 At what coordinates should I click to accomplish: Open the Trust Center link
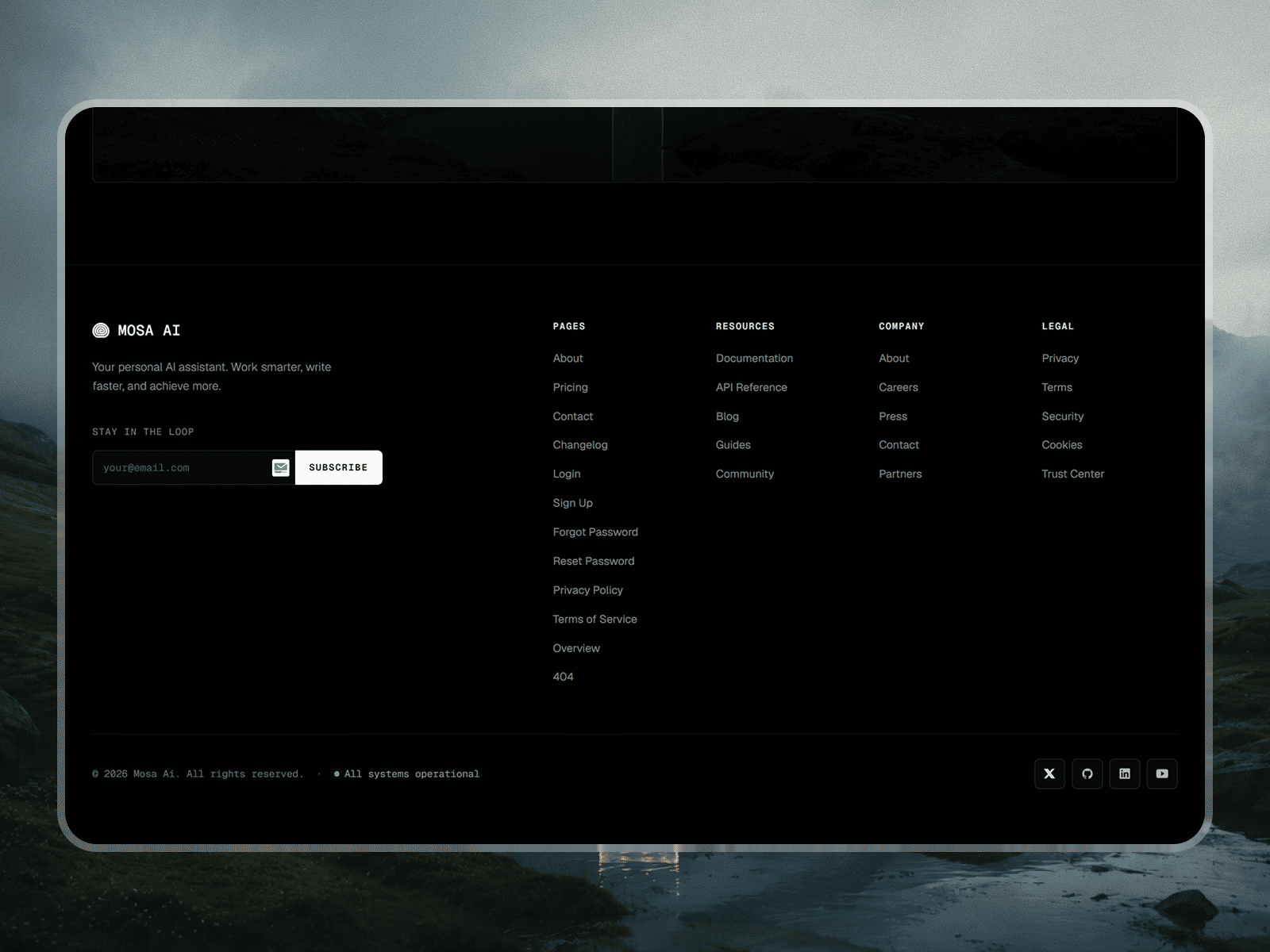(x=1073, y=474)
